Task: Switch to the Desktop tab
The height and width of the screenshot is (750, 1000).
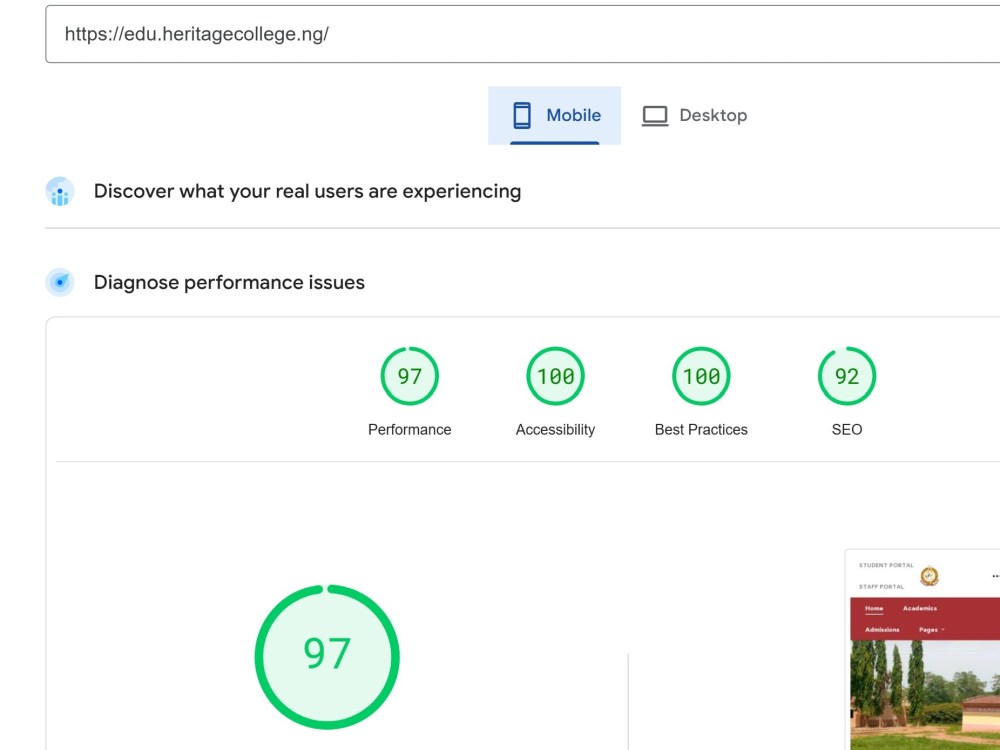Action: [694, 115]
